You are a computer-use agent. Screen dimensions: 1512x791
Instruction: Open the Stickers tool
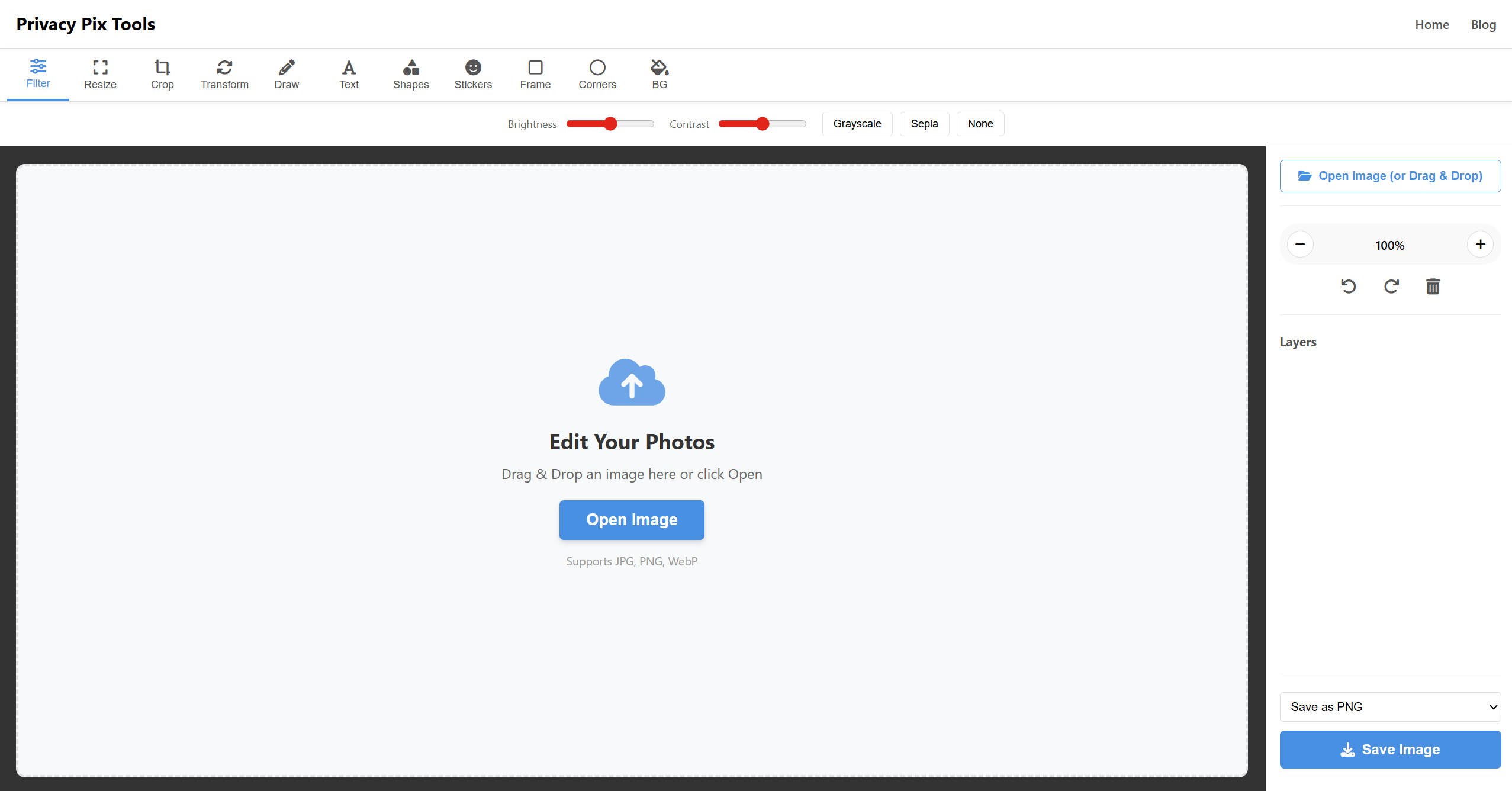pos(473,75)
